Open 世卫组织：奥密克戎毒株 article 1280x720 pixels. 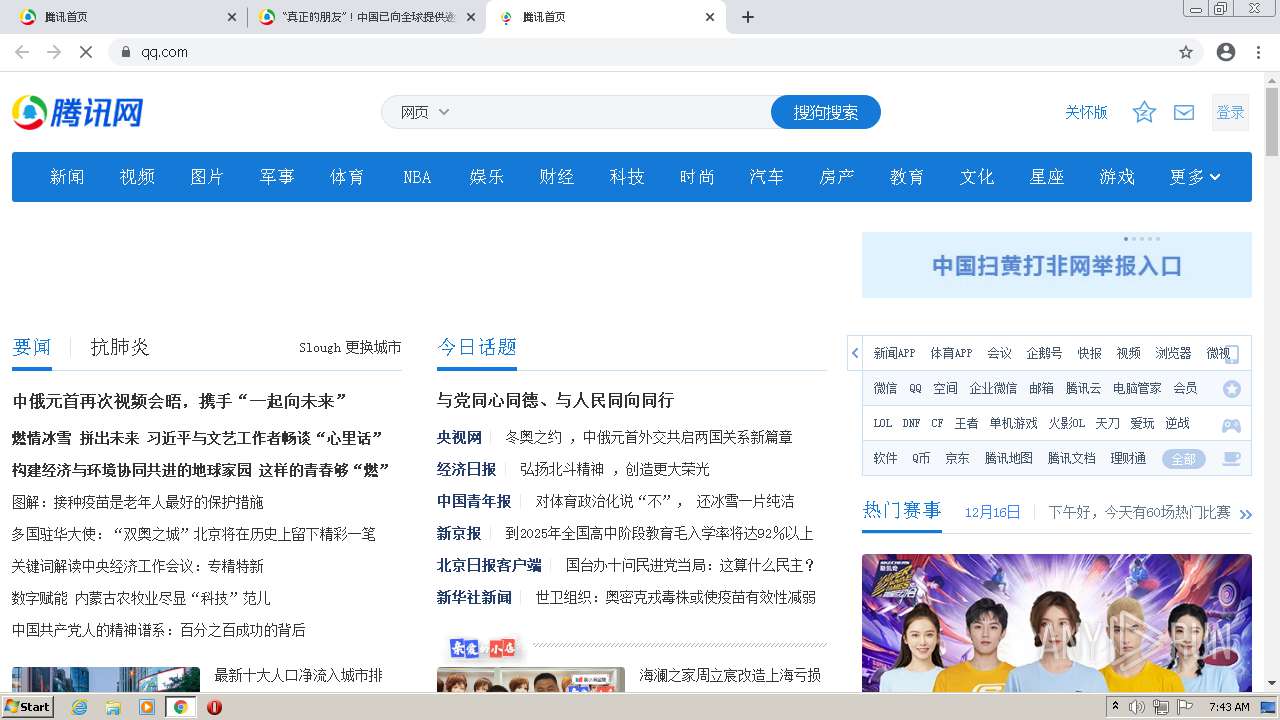coord(675,597)
